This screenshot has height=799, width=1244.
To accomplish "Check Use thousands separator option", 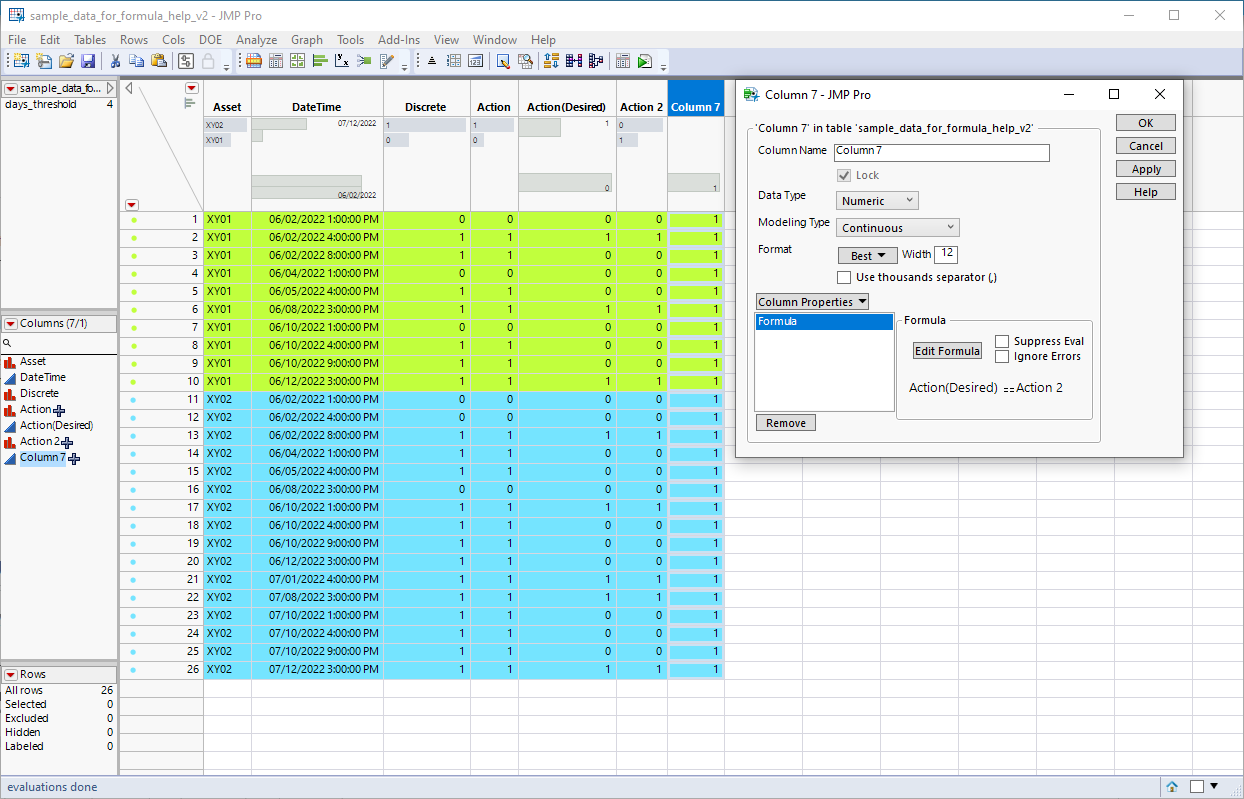I will pyautogui.click(x=845, y=277).
